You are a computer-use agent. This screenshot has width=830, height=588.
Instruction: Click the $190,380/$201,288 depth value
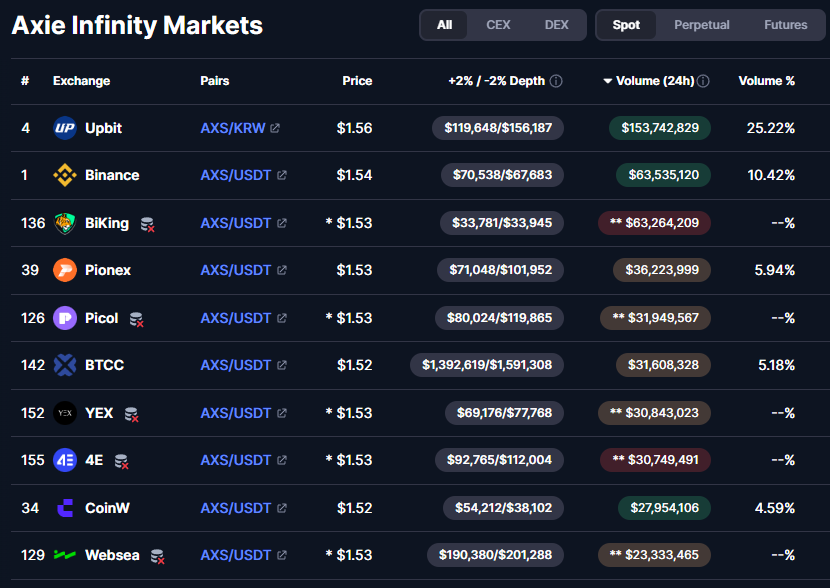495,555
